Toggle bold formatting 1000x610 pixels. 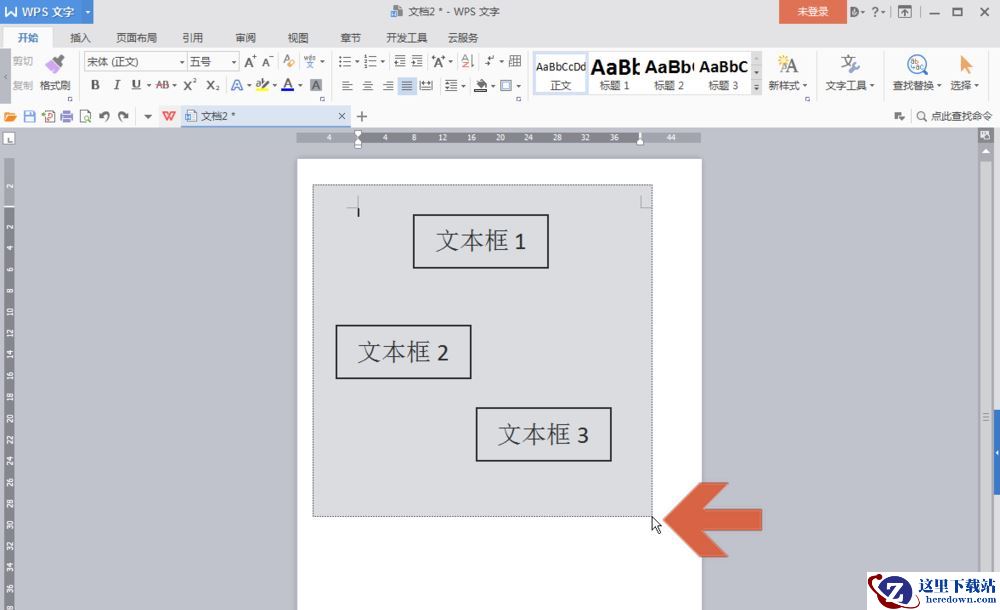click(x=95, y=85)
